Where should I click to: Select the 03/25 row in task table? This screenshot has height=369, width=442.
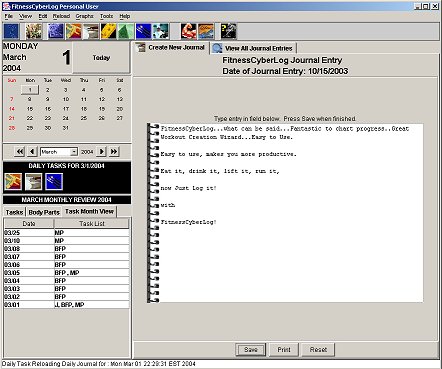(66, 233)
